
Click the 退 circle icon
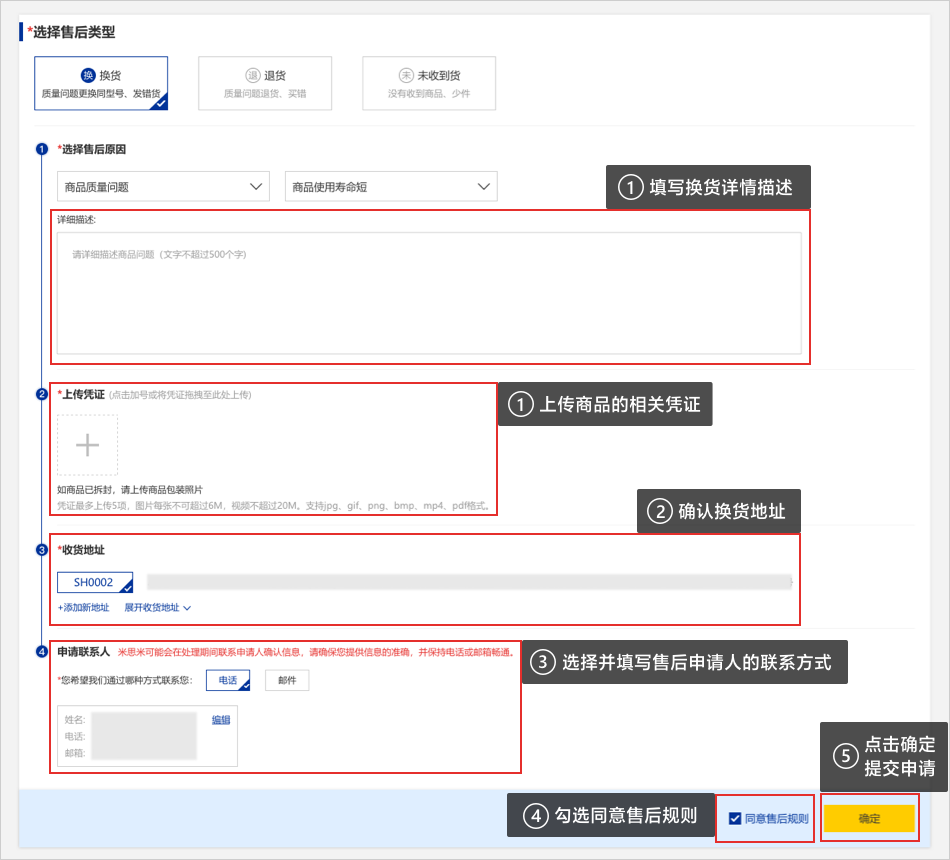point(252,75)
